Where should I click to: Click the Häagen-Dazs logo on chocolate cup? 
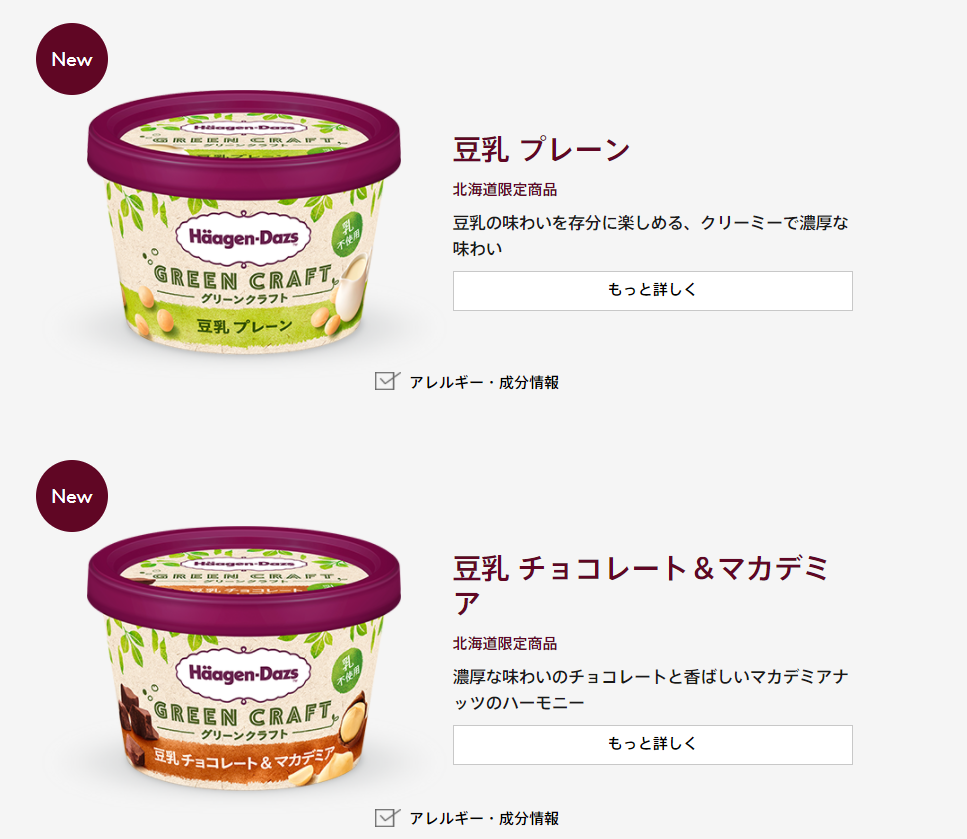244,674
